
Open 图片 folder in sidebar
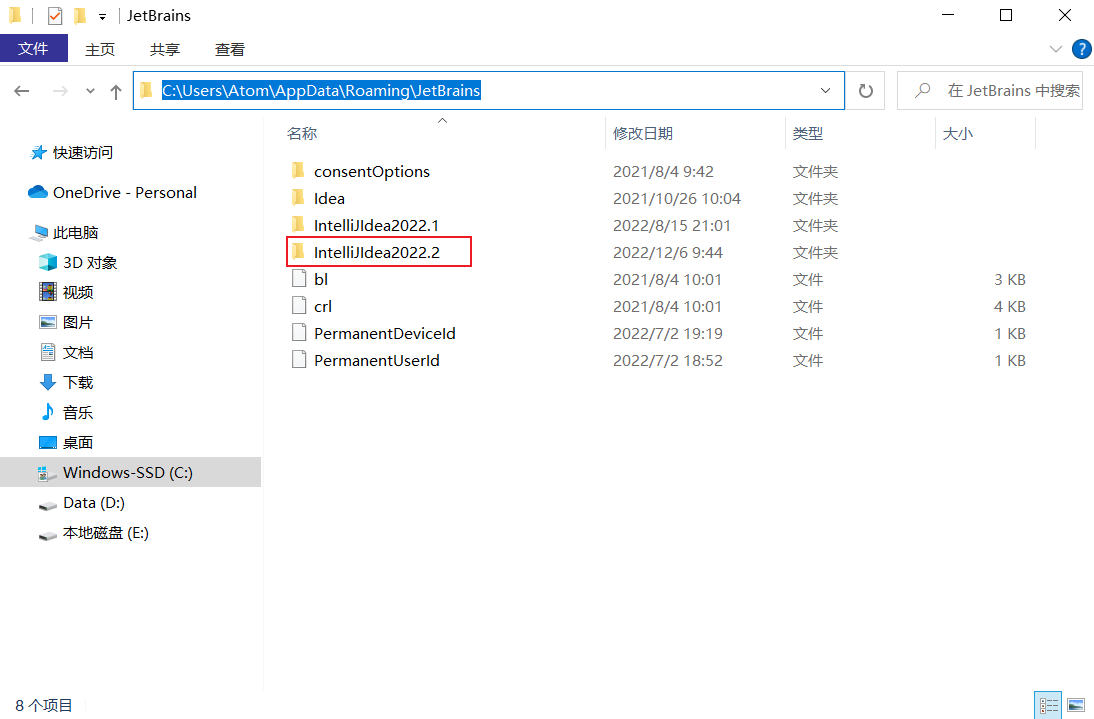(x=77, y=323)
